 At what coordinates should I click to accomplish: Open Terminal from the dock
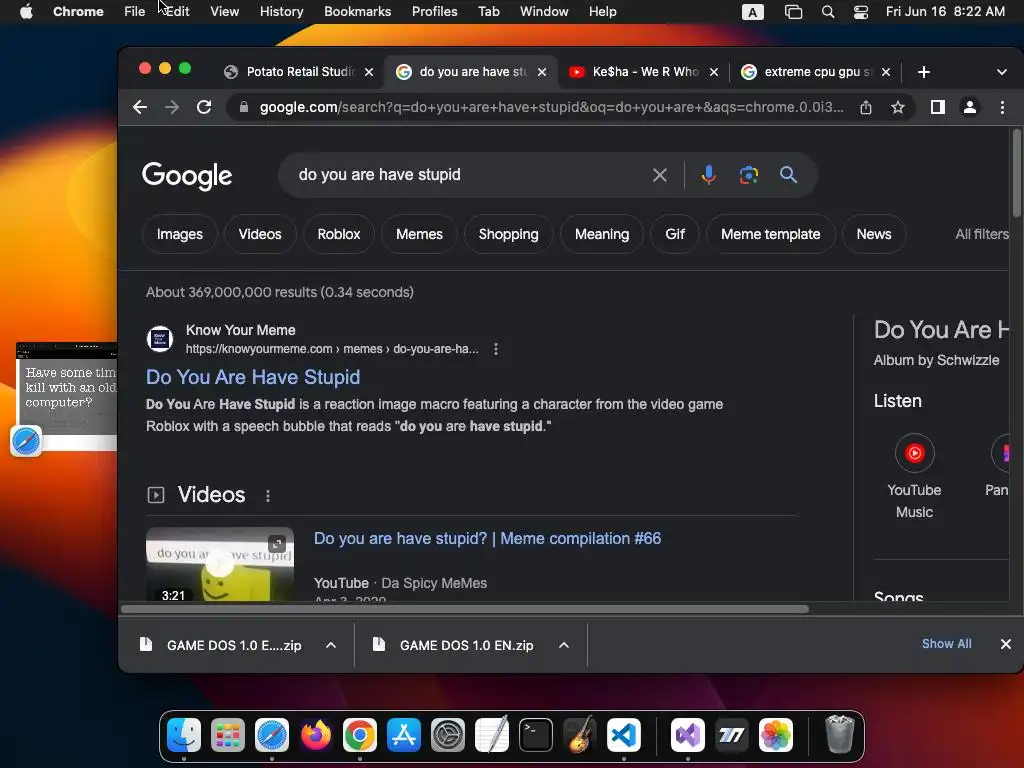(536, 735)
